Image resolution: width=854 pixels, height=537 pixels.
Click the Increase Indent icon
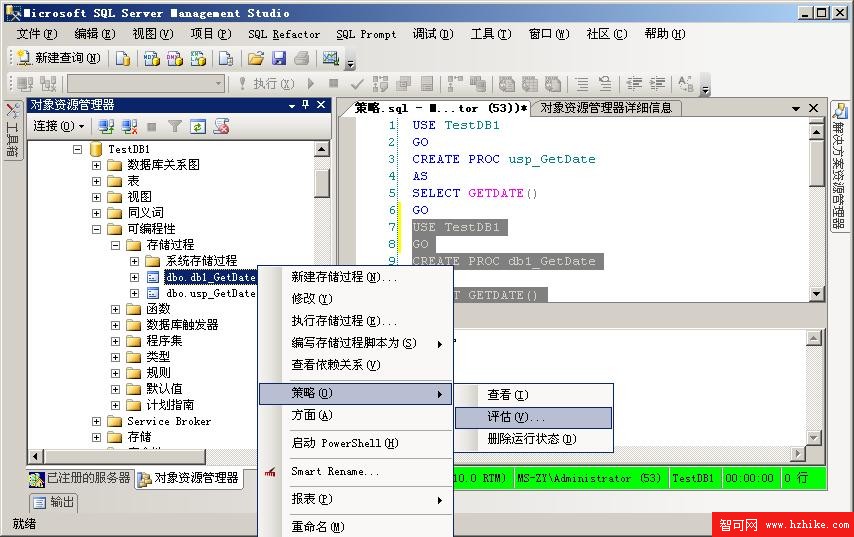(657, 84)
